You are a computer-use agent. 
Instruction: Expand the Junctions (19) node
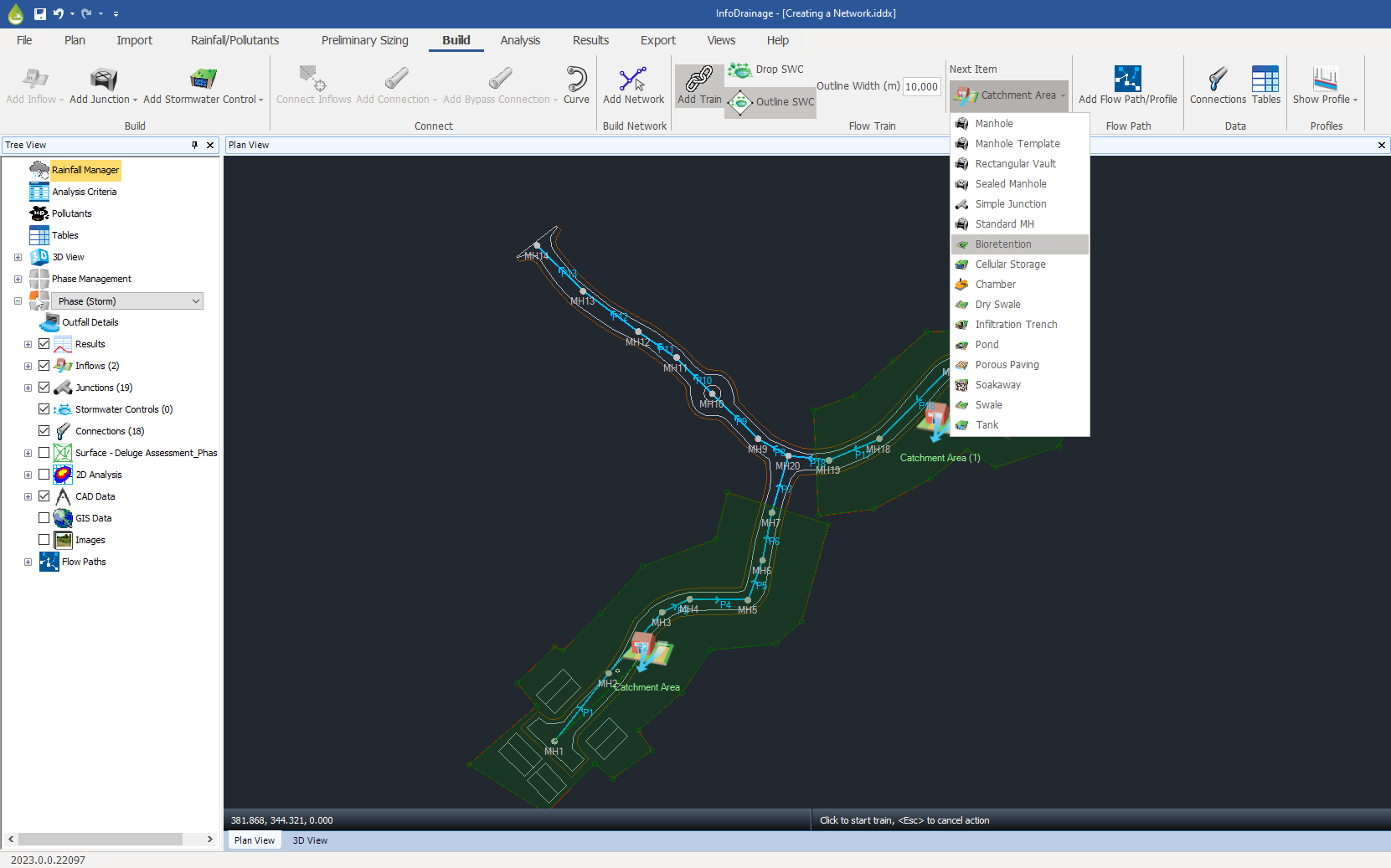coord(28,388)
